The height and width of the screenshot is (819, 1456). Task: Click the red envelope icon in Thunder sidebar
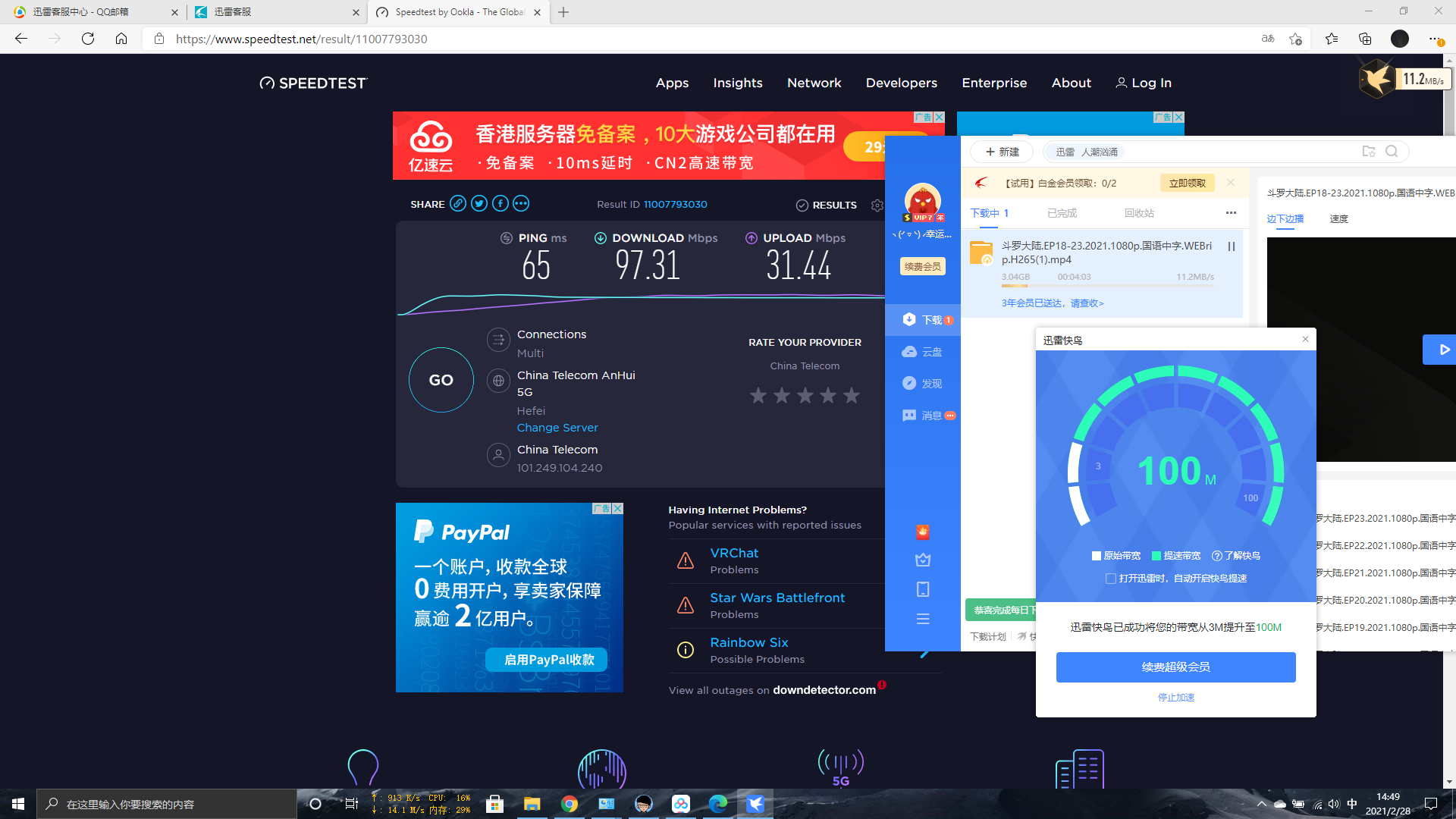922,532
